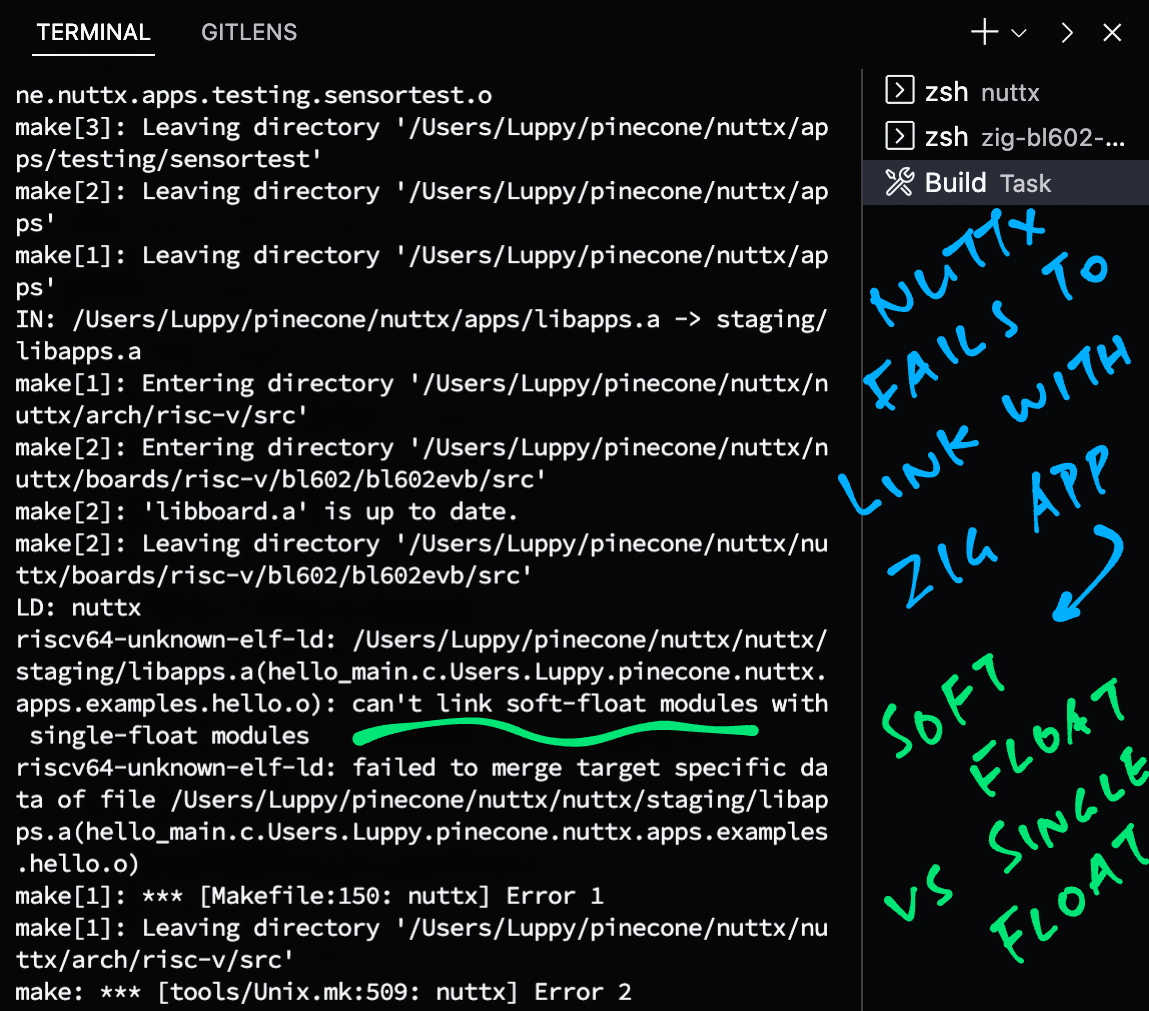Click the plus icon to create new terminal

pos(984,33)
